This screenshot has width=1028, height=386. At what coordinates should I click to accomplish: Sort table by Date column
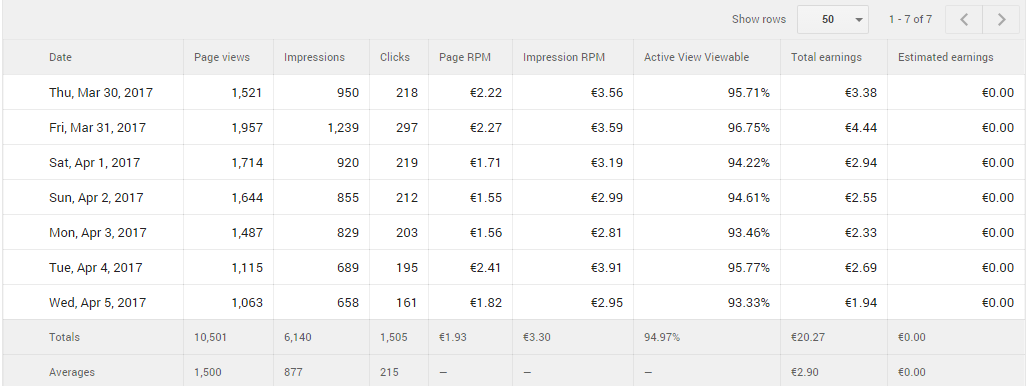click(x=60, y=57)
